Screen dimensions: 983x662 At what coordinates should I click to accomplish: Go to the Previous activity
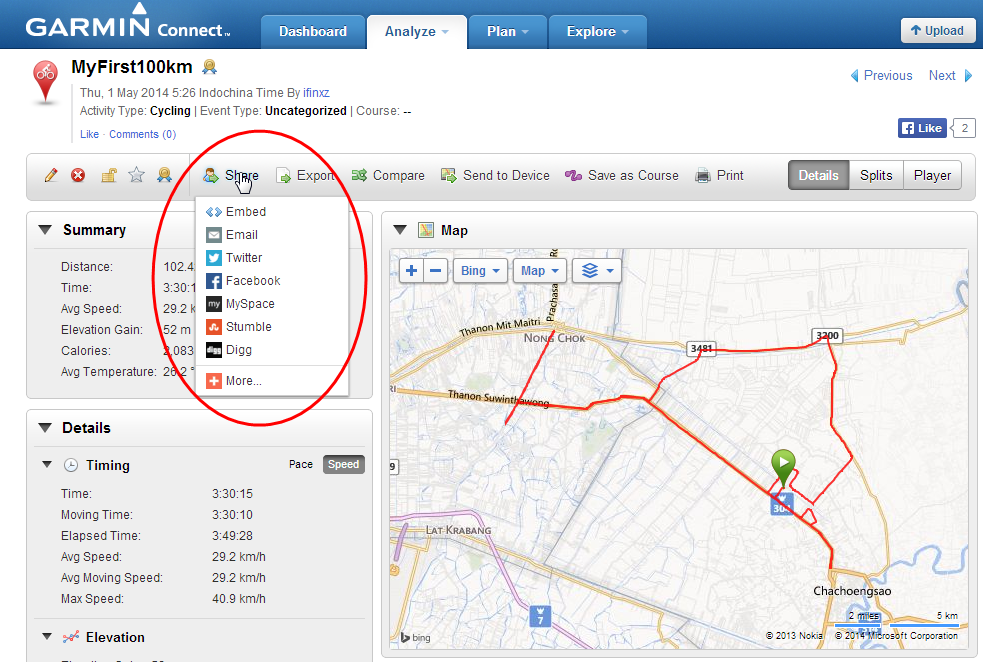(x=881, y=76)
